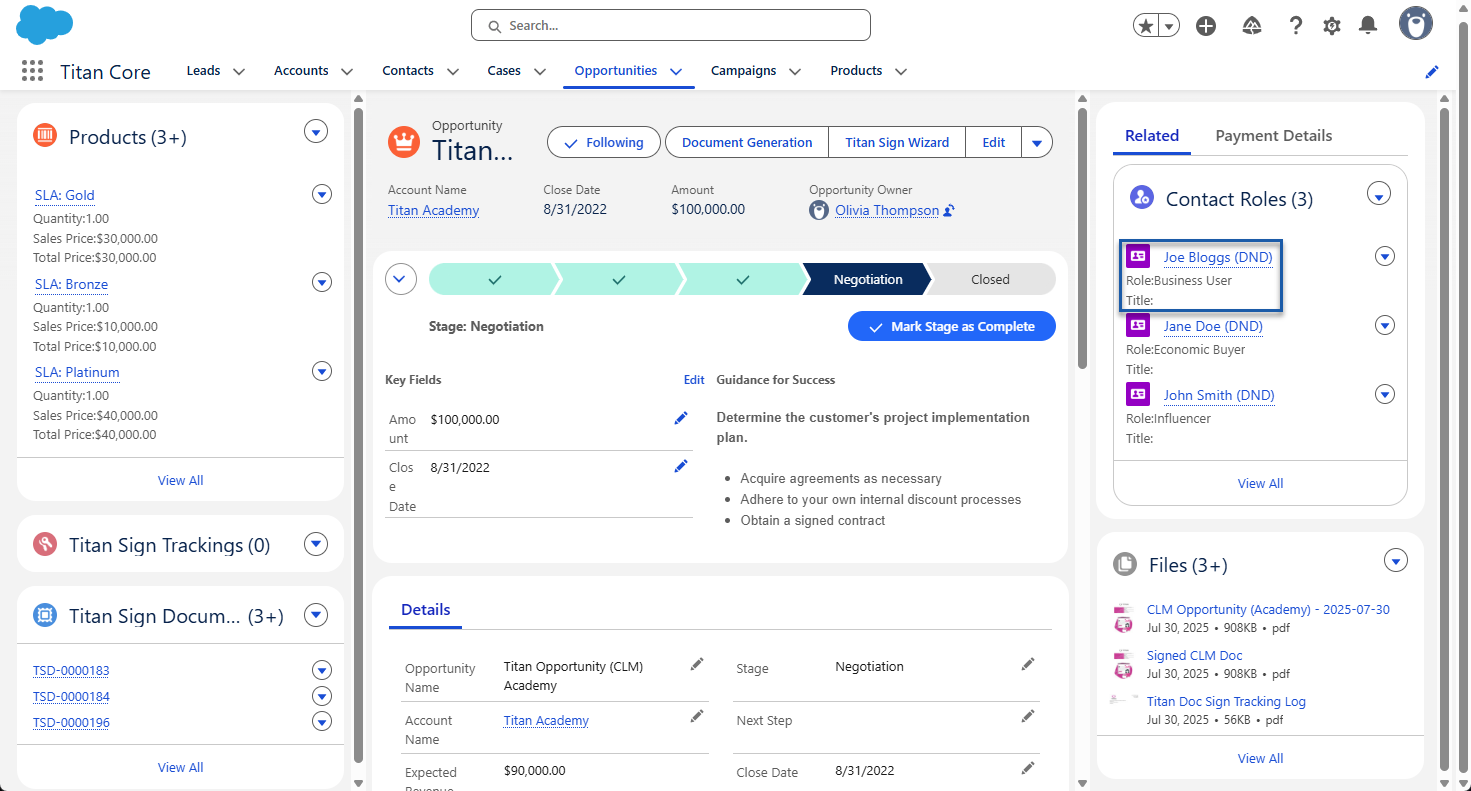Toggle off Following for this opportunity
1471x791 pixels.
click(603, 142)
